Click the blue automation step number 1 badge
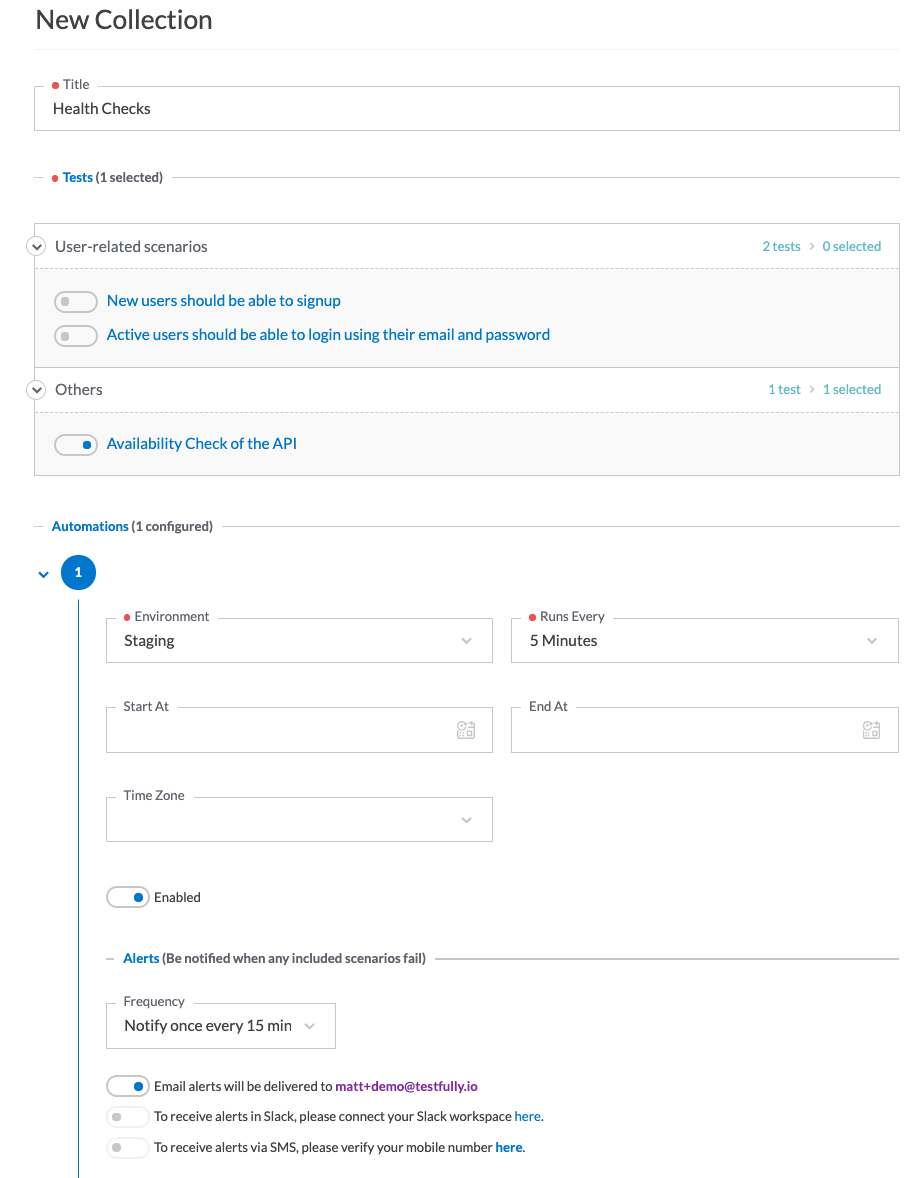Viewport: 921px width, 1178px height. click(x=78, y=572)
